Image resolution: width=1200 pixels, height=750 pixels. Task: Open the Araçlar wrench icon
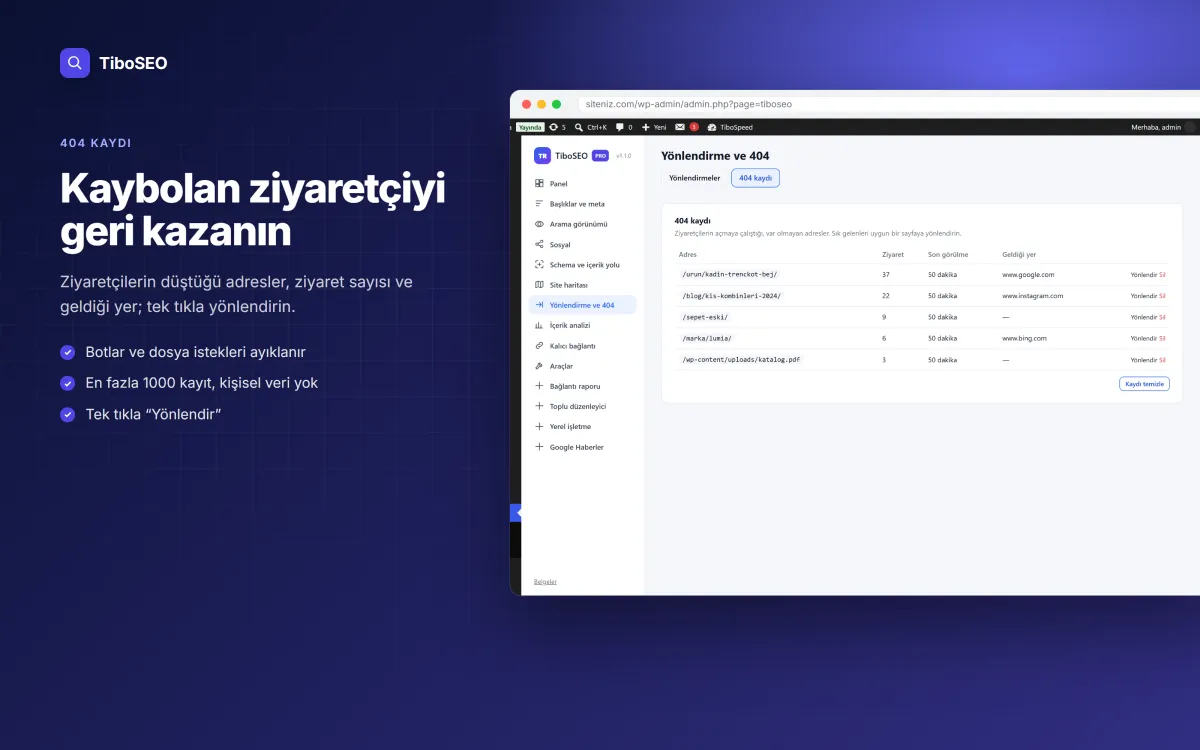pyautogui.click(x=539, y=366)
